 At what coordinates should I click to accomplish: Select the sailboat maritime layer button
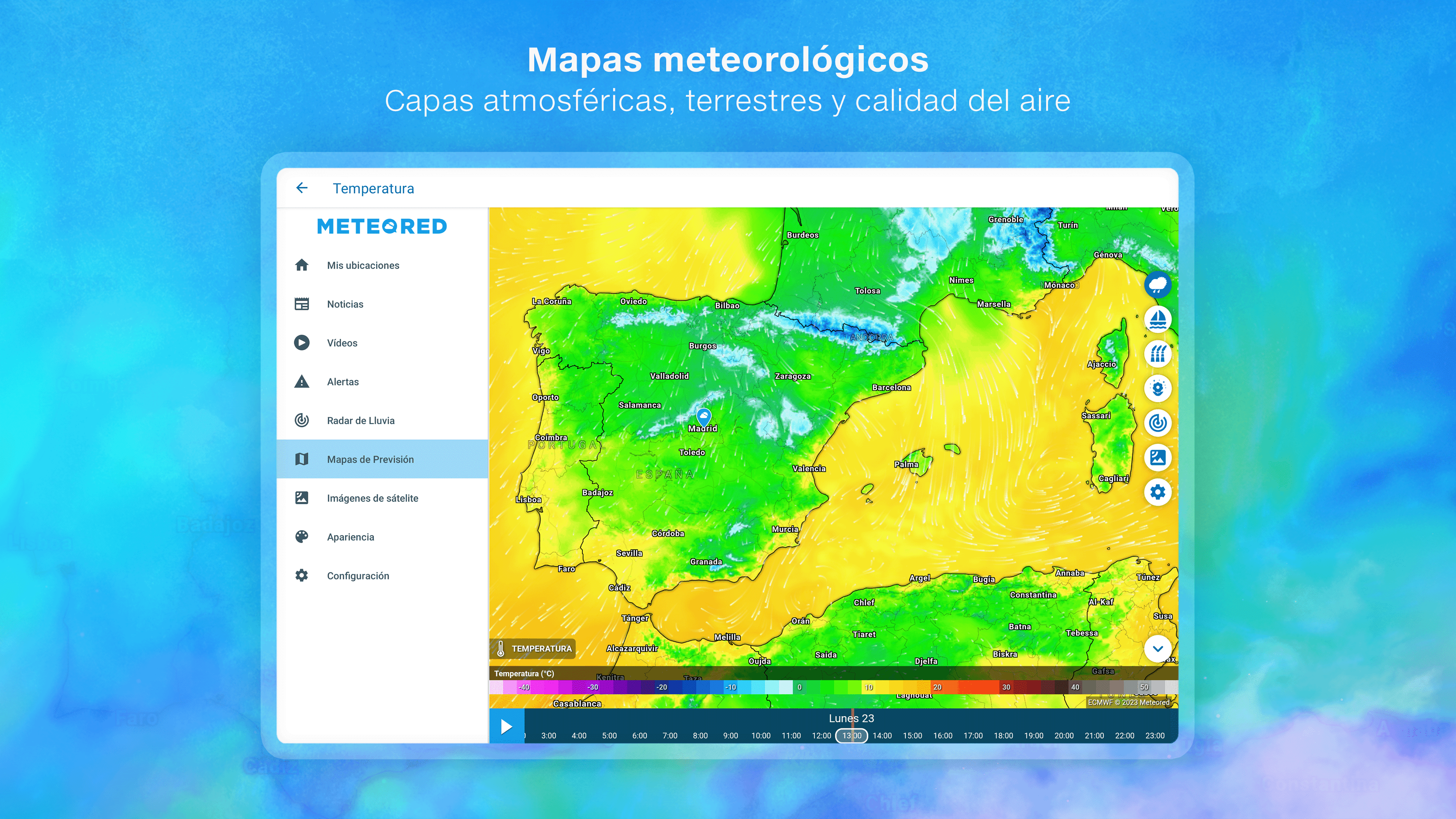coord(1158,319)
